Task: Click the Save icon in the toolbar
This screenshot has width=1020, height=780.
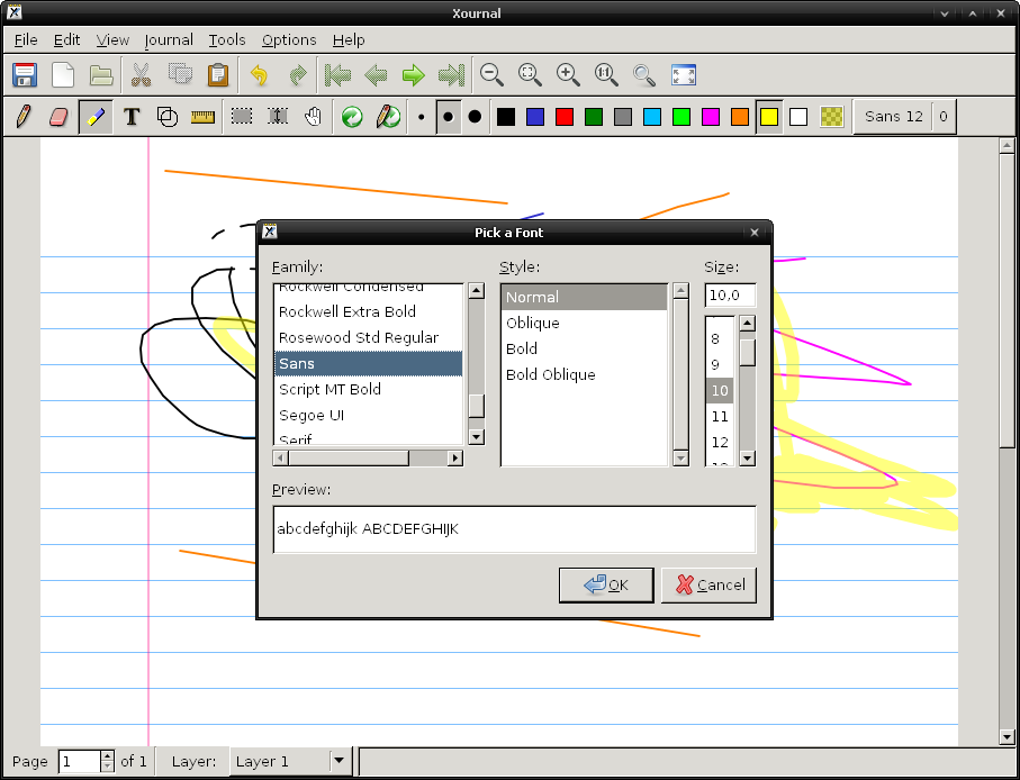Action: 25,75
